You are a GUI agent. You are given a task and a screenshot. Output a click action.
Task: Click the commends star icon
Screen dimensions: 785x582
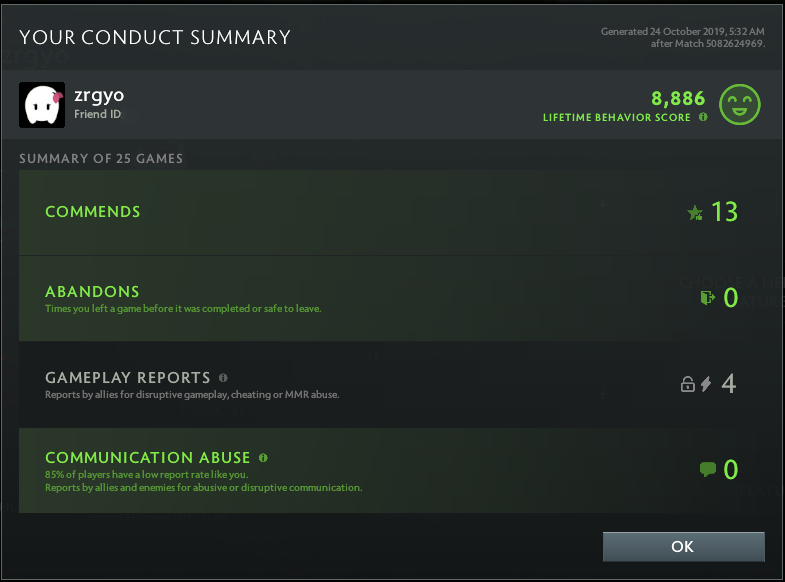tap(695, 212)
